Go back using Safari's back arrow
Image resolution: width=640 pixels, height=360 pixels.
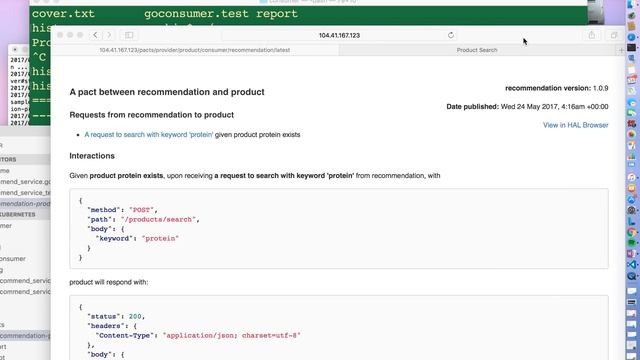95,35
